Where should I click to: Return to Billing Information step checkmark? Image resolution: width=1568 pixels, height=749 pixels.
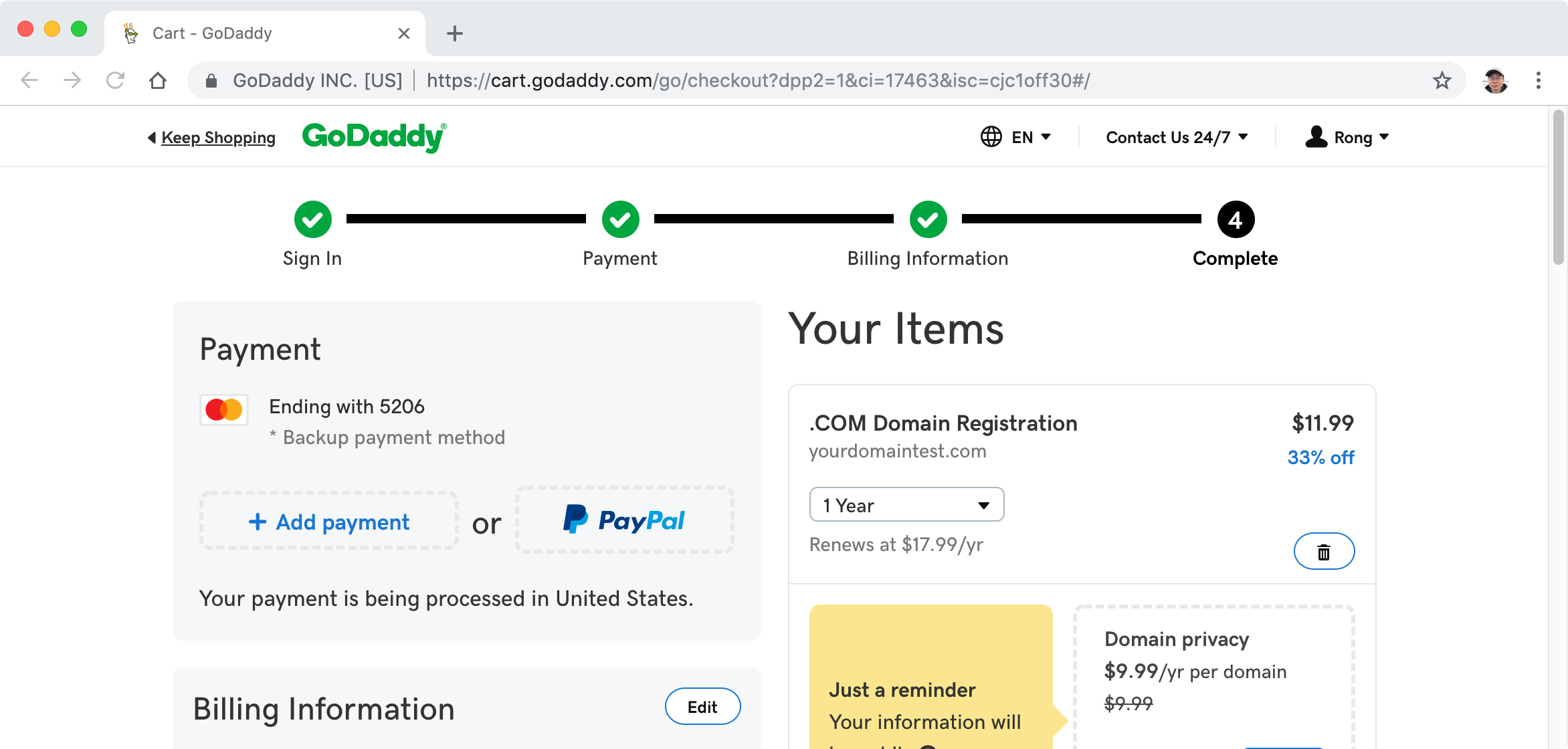coord(928,219)
